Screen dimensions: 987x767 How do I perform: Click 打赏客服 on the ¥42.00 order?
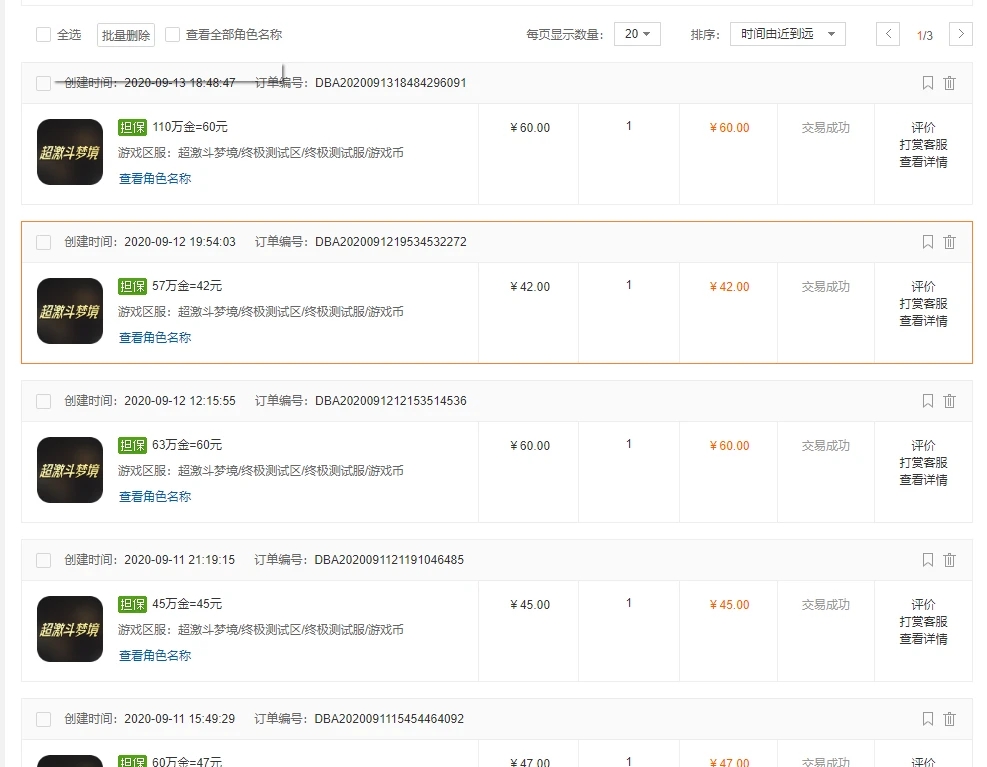pyautogui.click(x=922, y=303)
